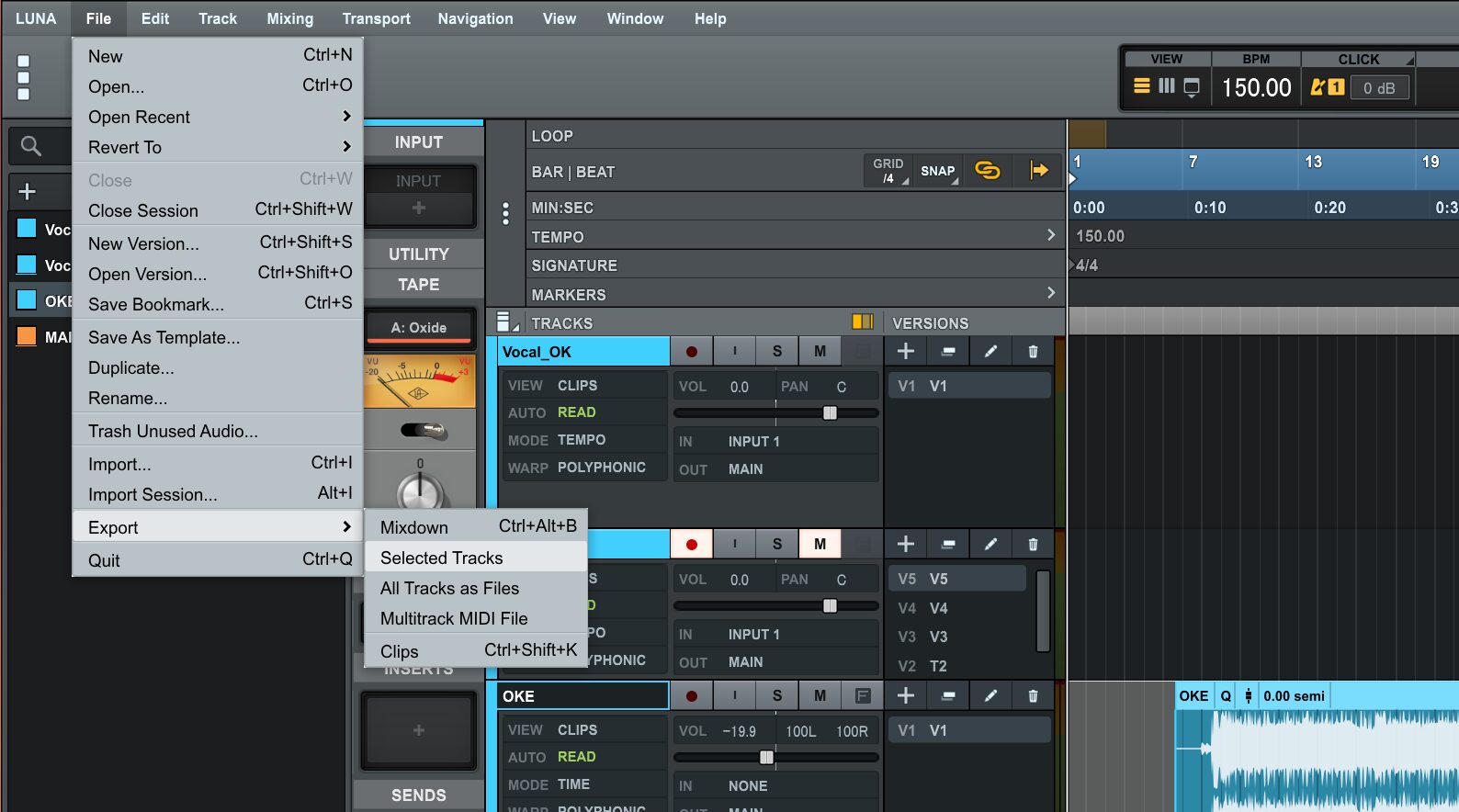
Task: Toggle the yellow link icon next to SNAP
Action: click(988, 171)
